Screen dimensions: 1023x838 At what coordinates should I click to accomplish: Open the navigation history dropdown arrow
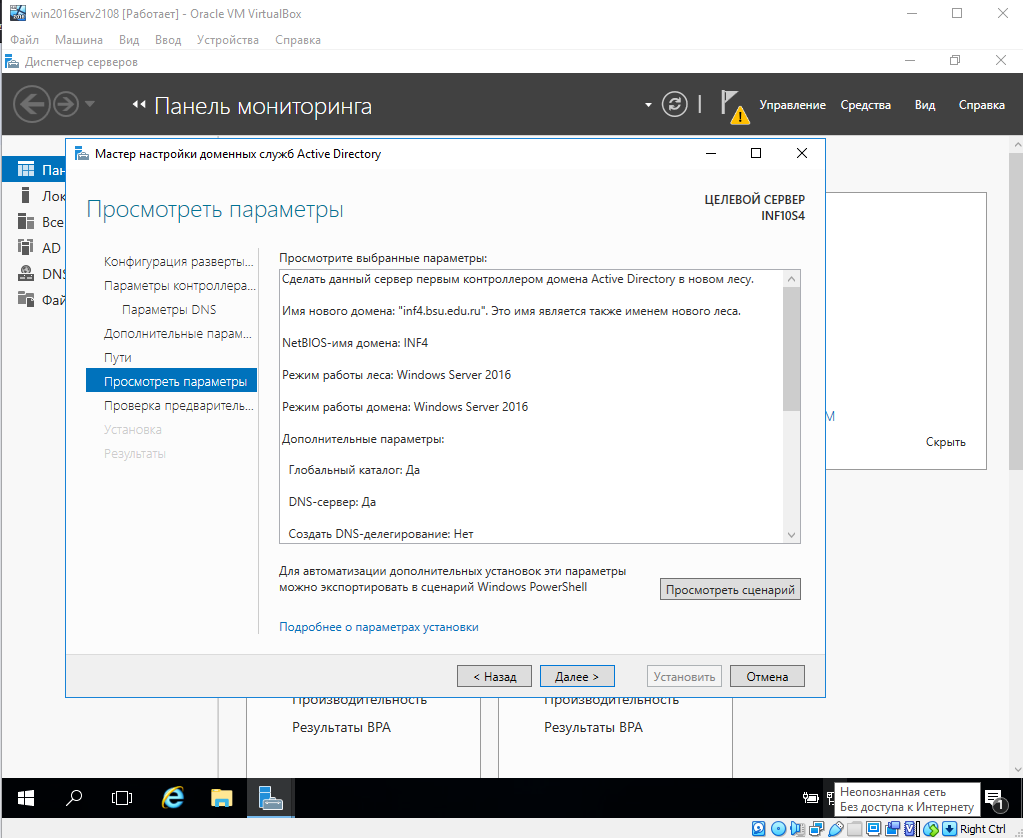coord(90,104)
